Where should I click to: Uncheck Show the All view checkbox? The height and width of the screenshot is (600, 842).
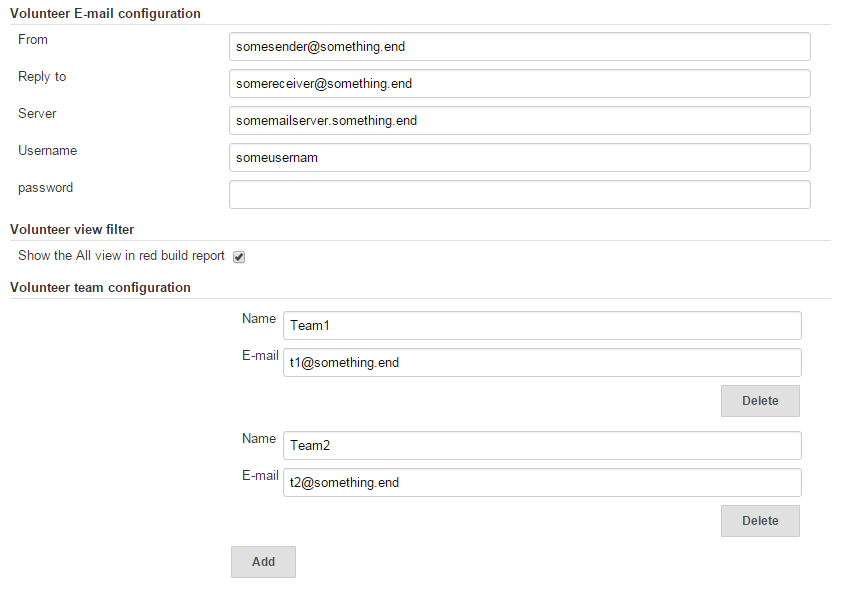coord(239,257)
